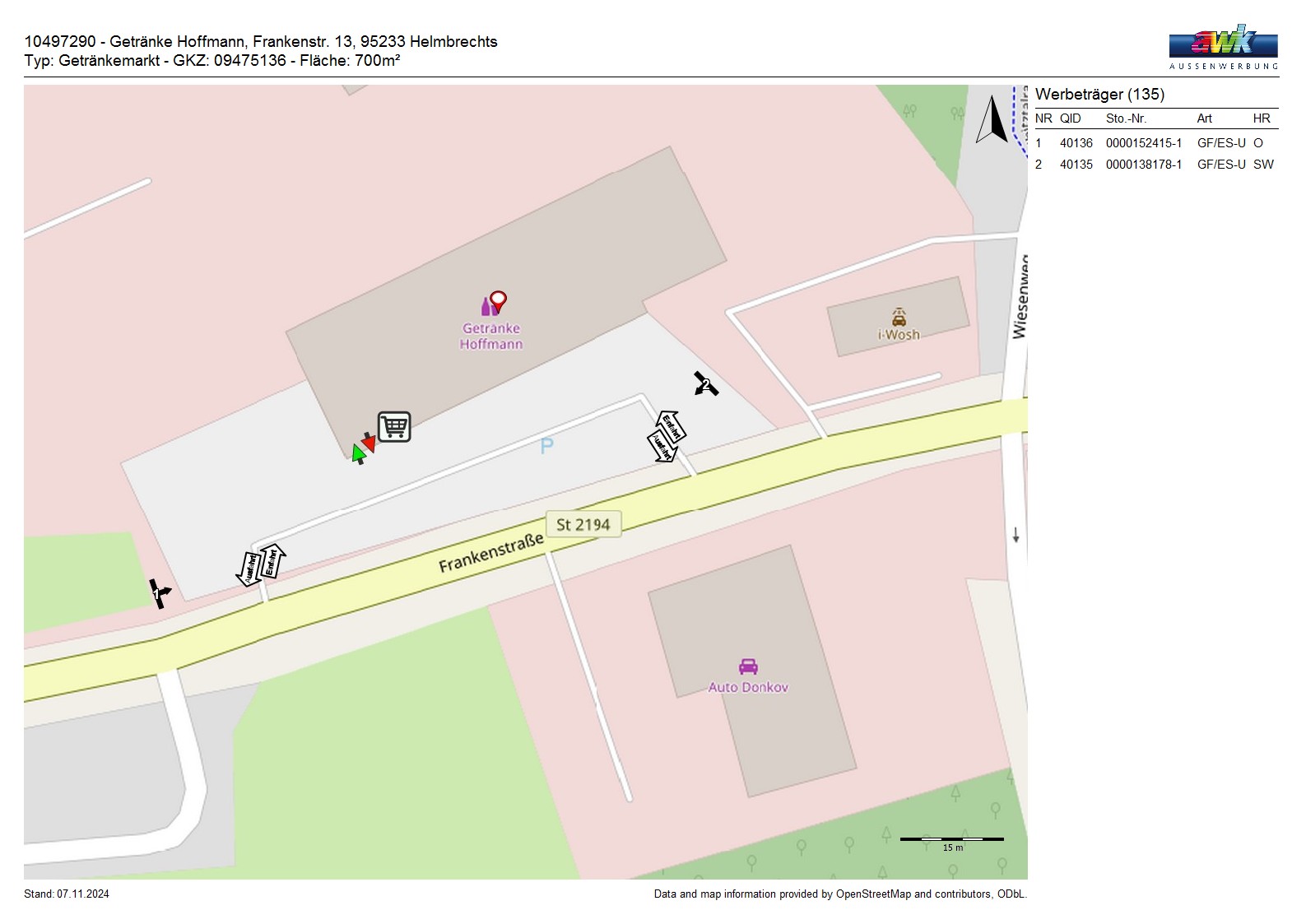Click the OpenStreetMap attribution text
Image resolution: width=1306 pixels, height=924 pixels.
click(839, 894)
